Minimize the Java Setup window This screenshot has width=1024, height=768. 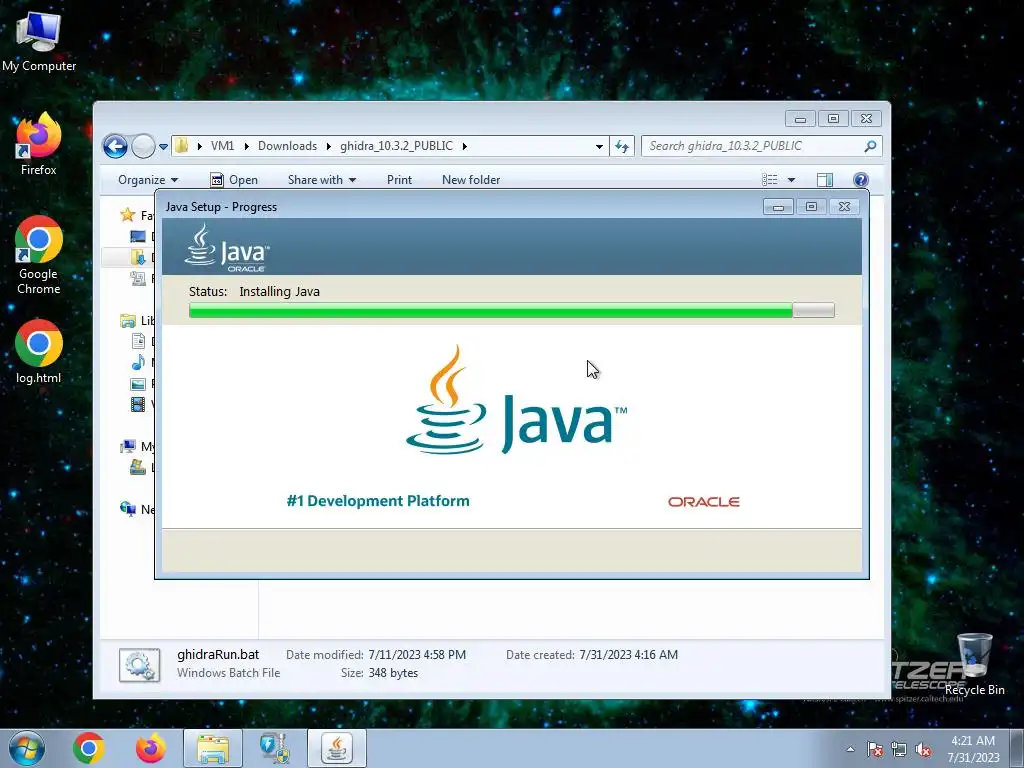click(x=778, y=207)
